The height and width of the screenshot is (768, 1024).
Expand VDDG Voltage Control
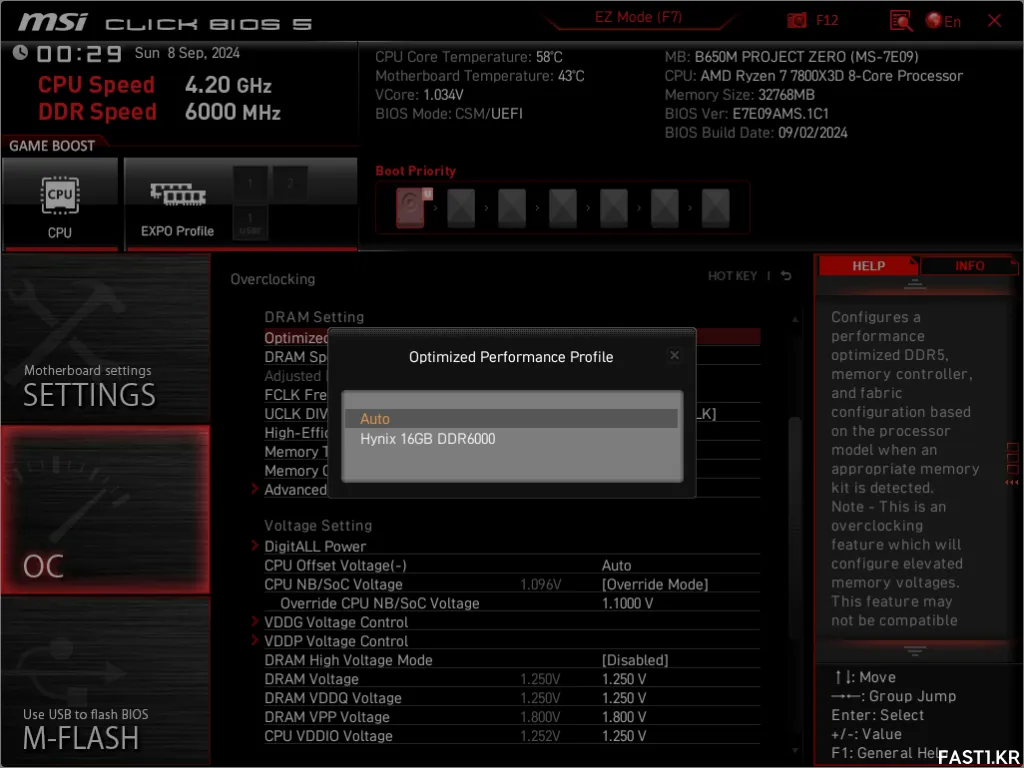(336, 622)
